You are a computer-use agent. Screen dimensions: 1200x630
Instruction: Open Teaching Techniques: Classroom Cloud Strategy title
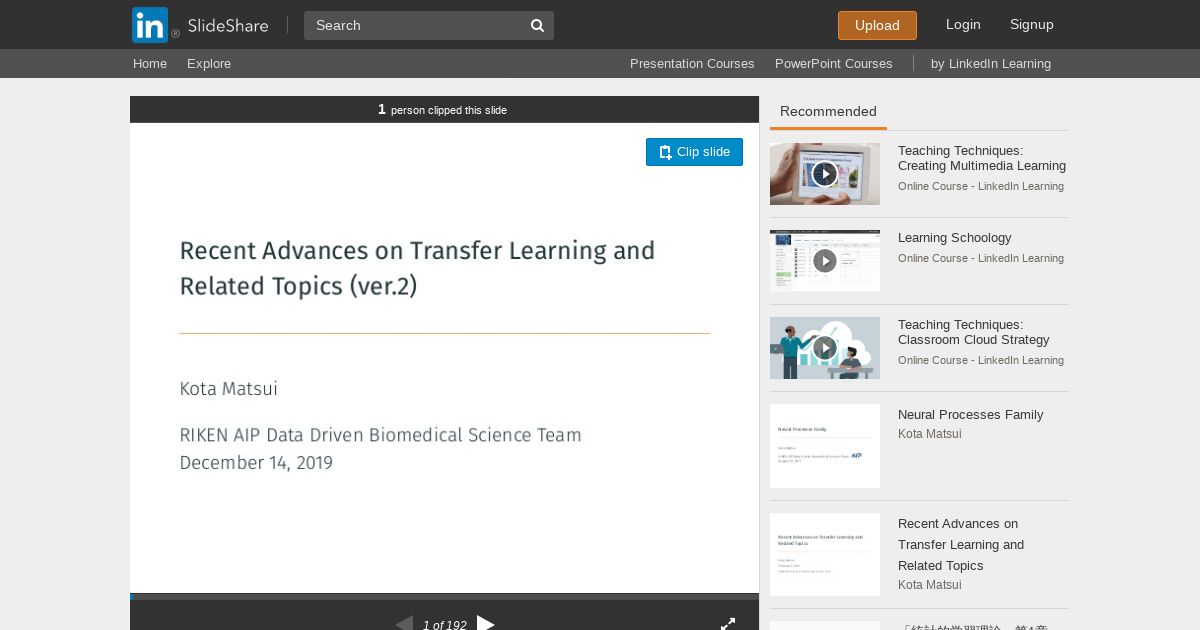[x=974, y=332]
